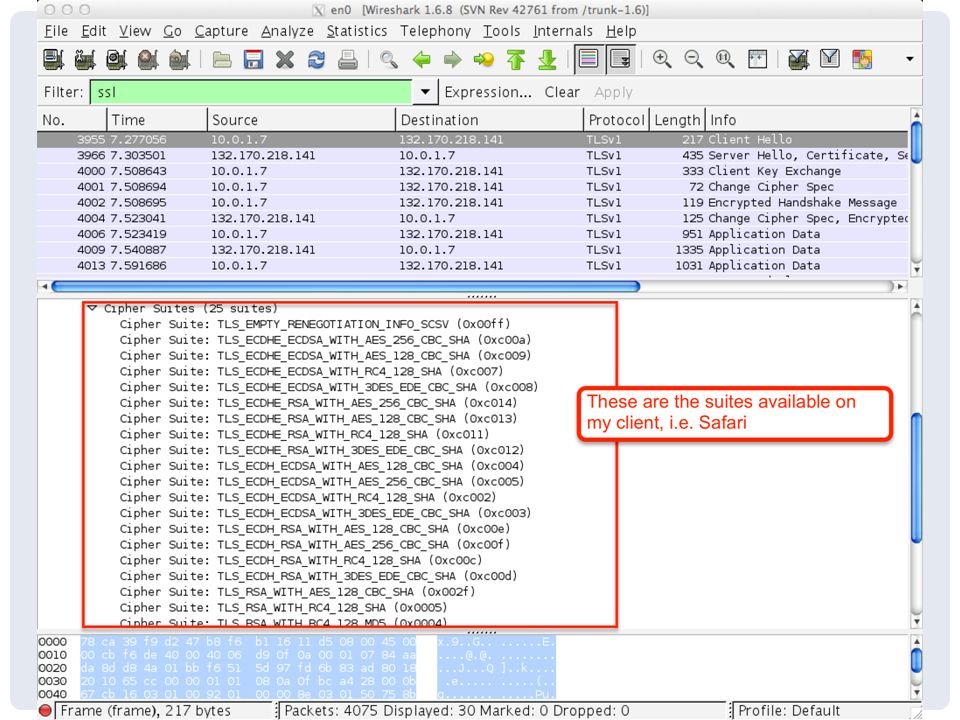This screenshot has width=960, height=720.
Task: Jump to last packet down arrow
Action: (547, 59)
